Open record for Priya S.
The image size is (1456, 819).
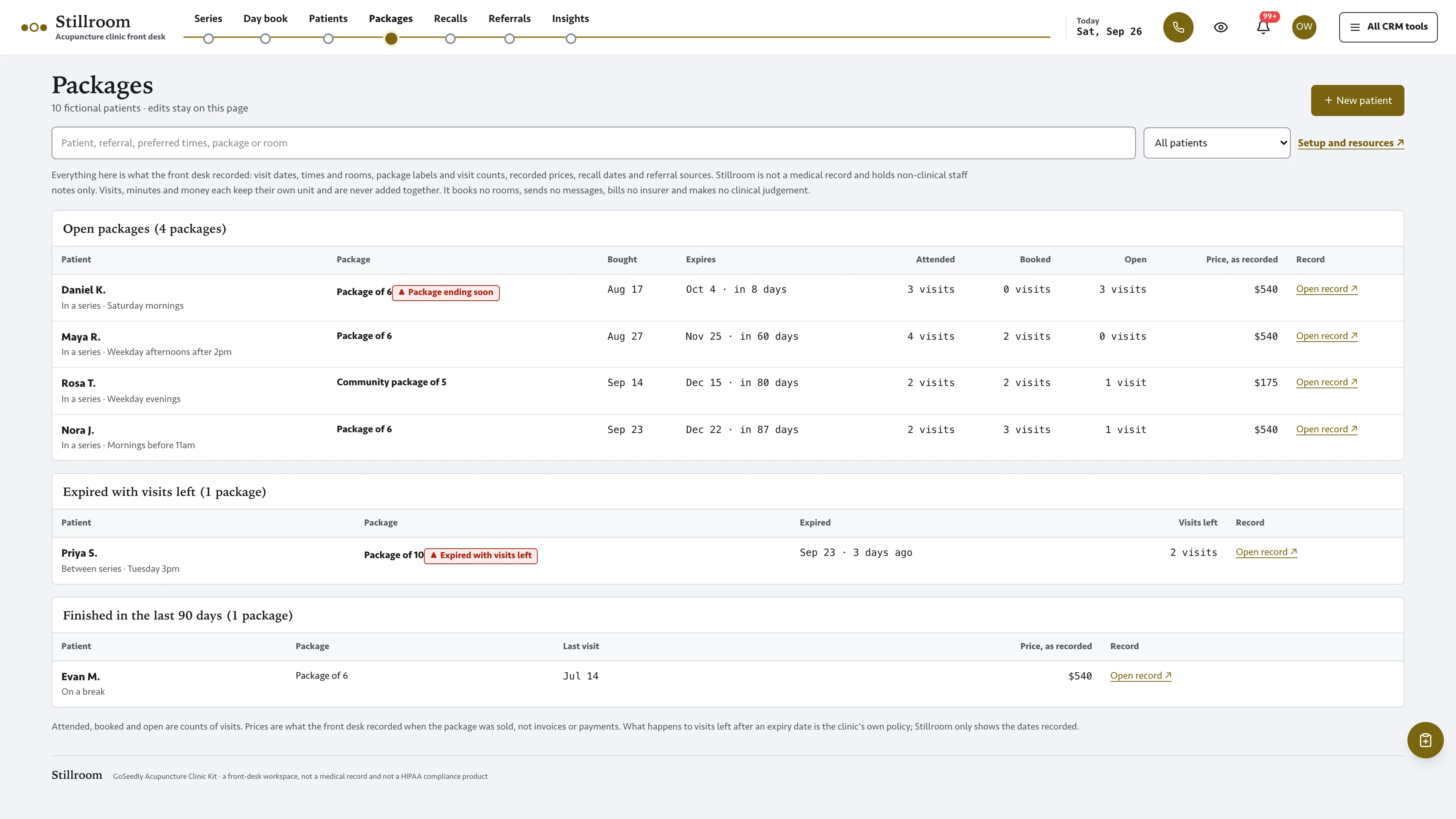click(1266, 552)
